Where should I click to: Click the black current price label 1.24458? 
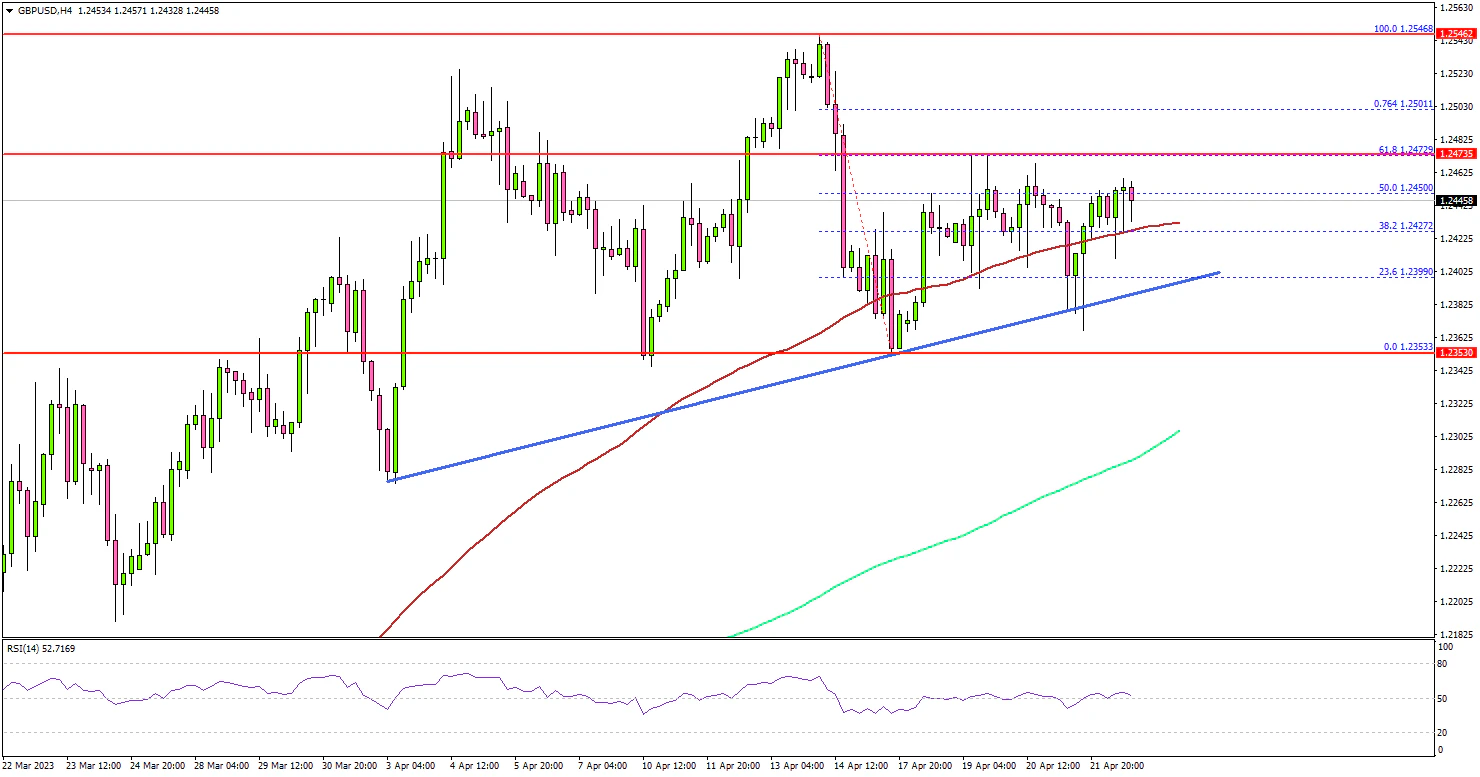tap(1455, 201)
